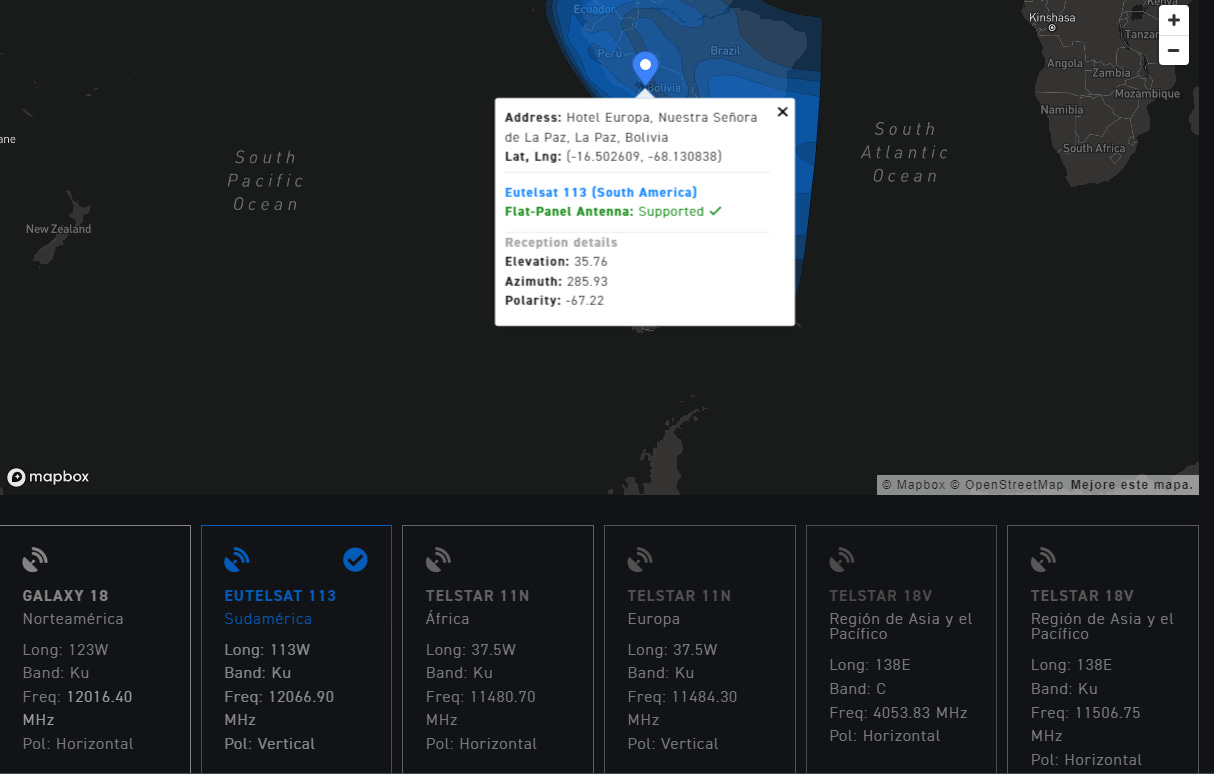The width and height of the screenshot is (1214, 774).
Task: Click the Telstar 18V C-band satellite icon
Action: [842, 560]
